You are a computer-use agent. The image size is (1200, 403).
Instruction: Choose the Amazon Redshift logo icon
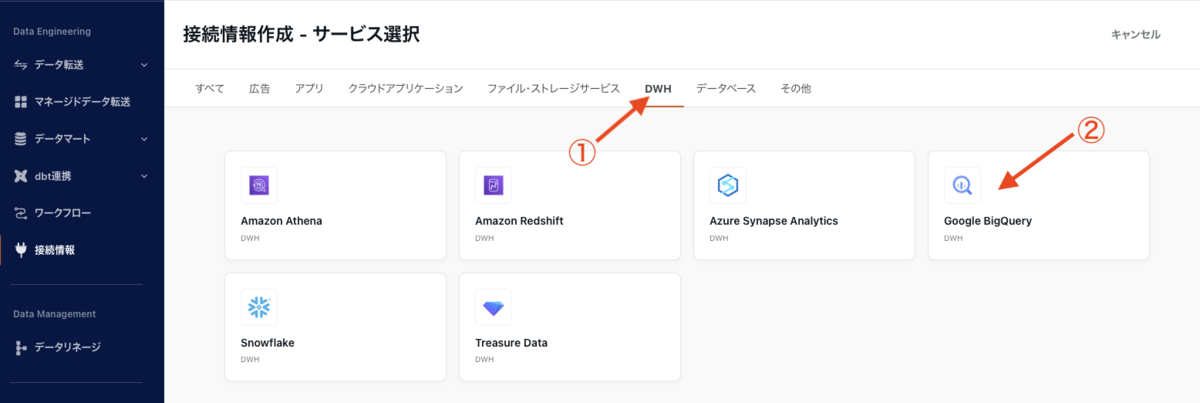[493, 185]
